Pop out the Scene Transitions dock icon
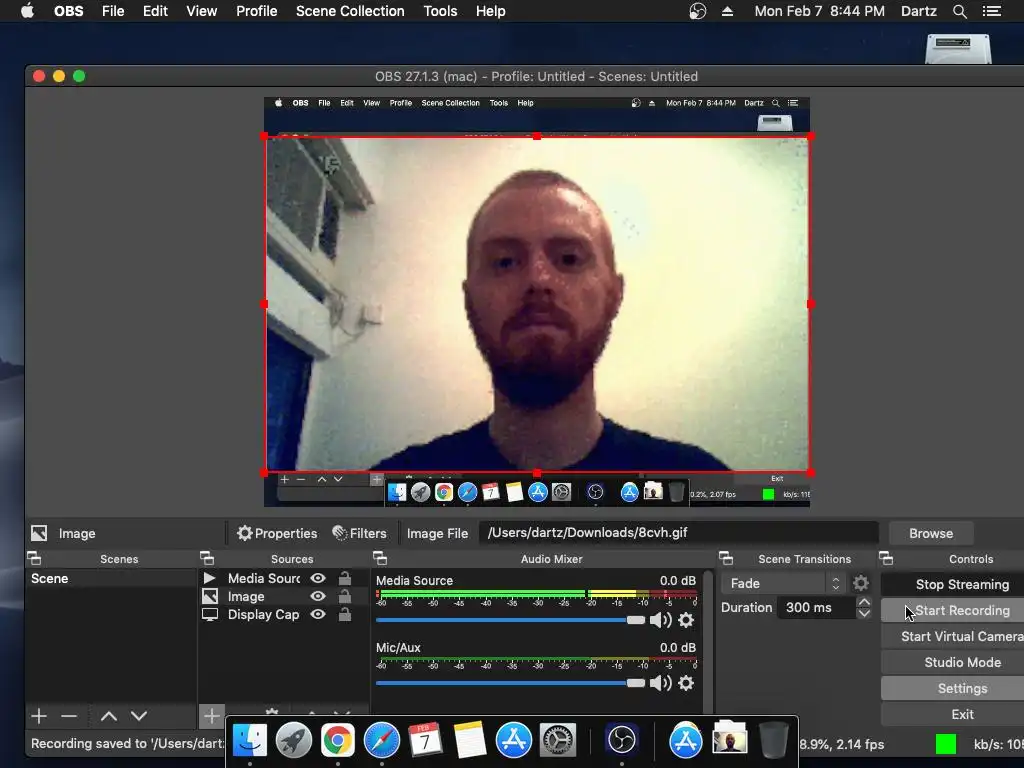This screenshot has width=1024, height=768. 726,558
